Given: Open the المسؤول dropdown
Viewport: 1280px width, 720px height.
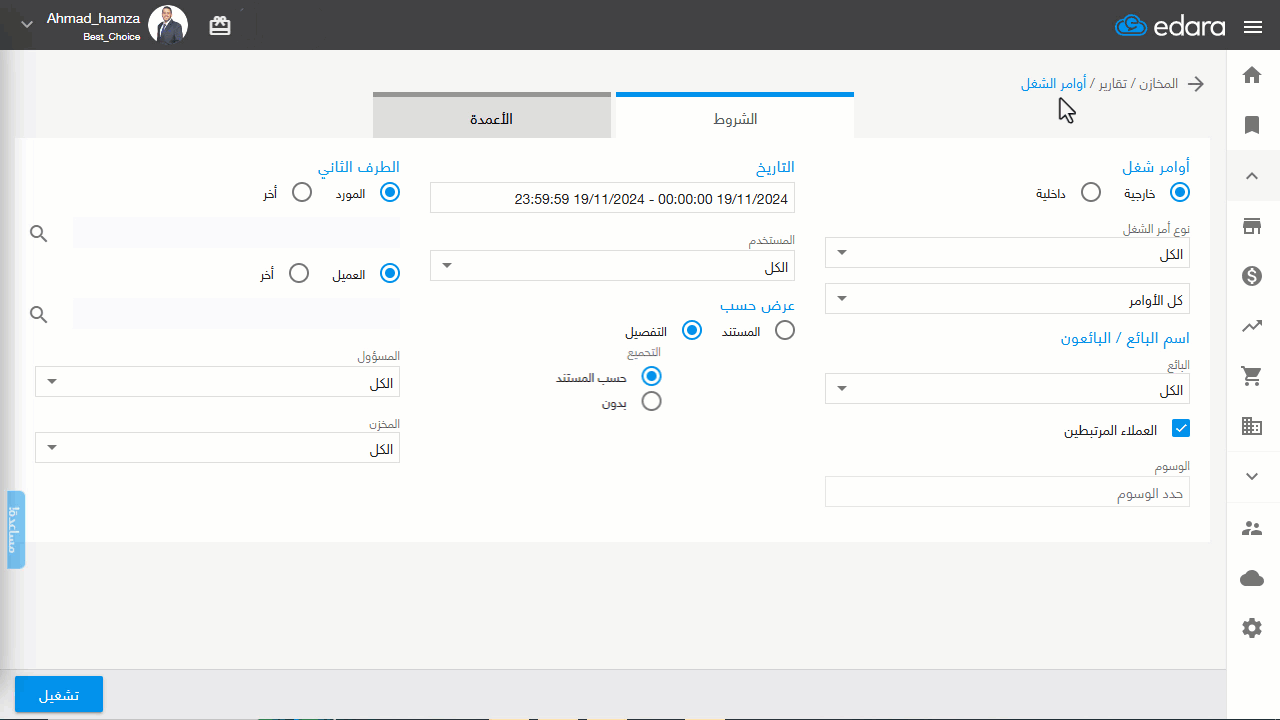Looking at the screenshot, I should pyautogui.click(x=217, y=382).
